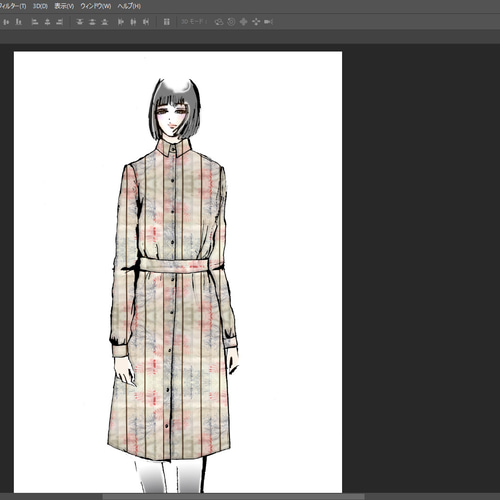Click the align bottom edges icon
The height and width of the screenshot is (500, 500).
pyautogui.click(x=19, y=22)
